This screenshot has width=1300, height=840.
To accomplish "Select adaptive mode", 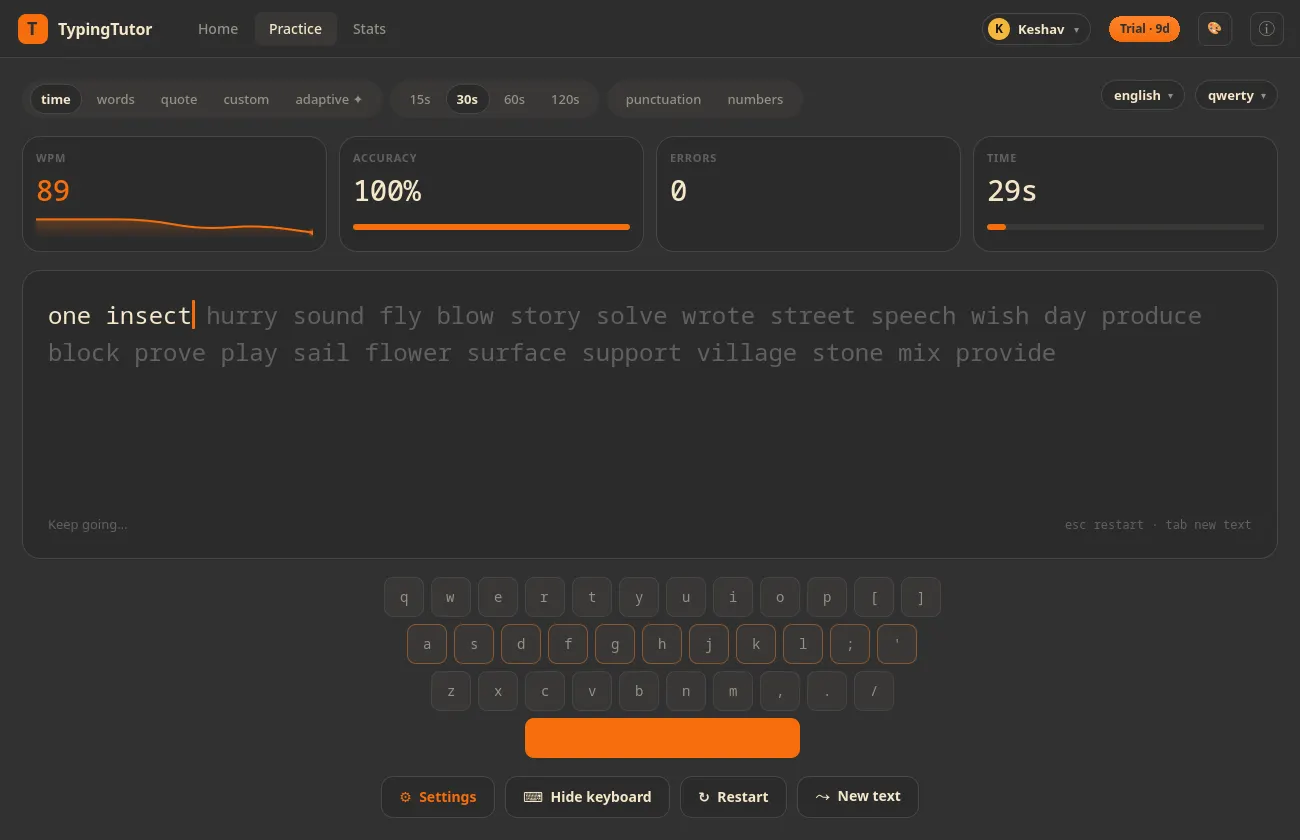I will [x=329, y=99].
